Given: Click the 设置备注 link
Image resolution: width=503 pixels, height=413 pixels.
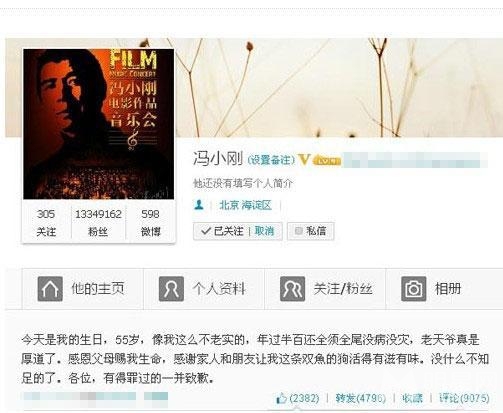Looking at the screenshot, I should tap(271, 160).
